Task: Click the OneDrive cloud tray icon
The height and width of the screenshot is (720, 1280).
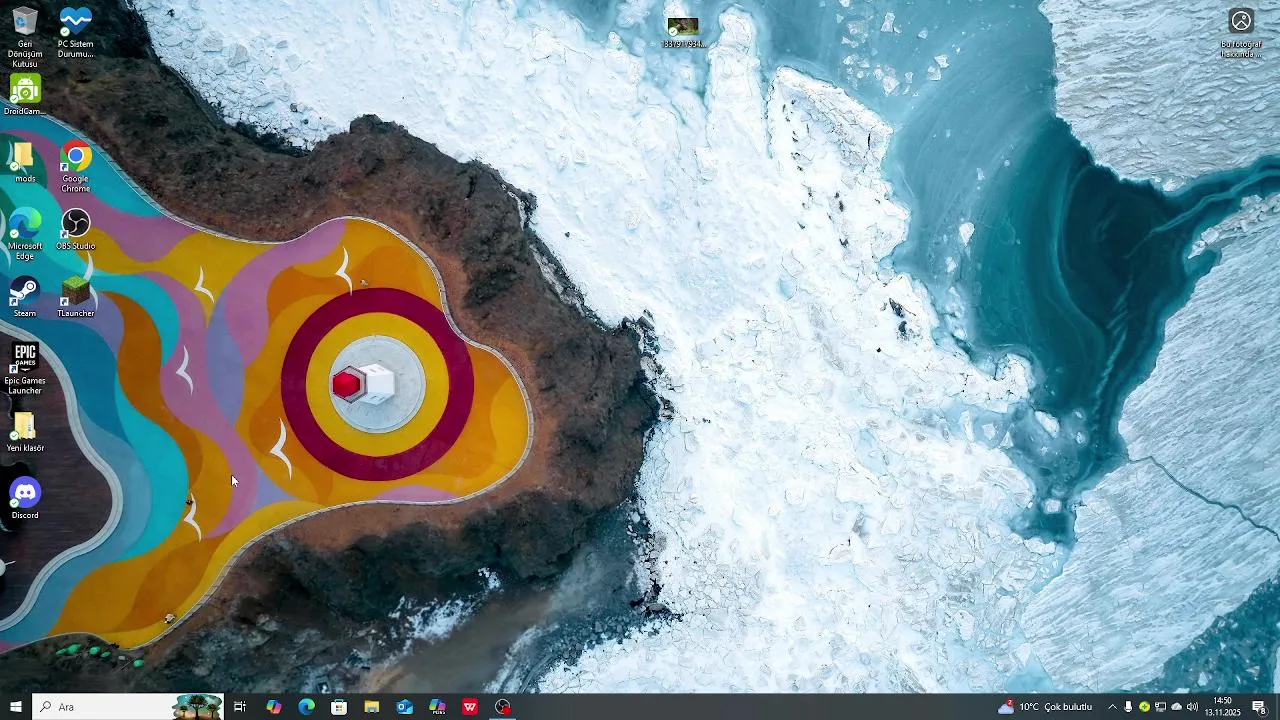Action: tap(1176, 707)
